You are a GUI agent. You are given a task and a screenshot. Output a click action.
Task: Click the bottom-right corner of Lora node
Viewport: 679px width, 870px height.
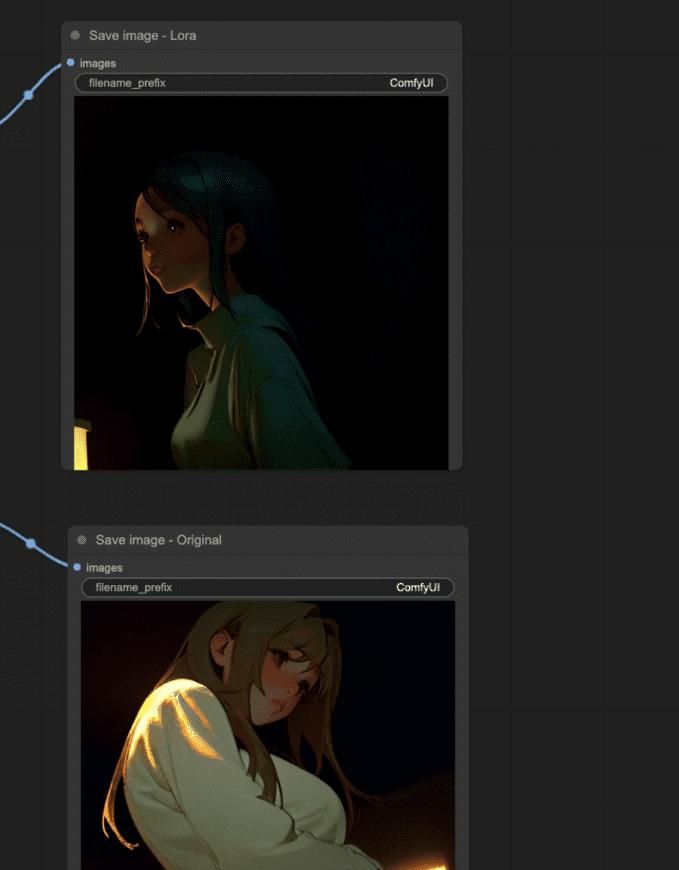(x=458, y=466)
